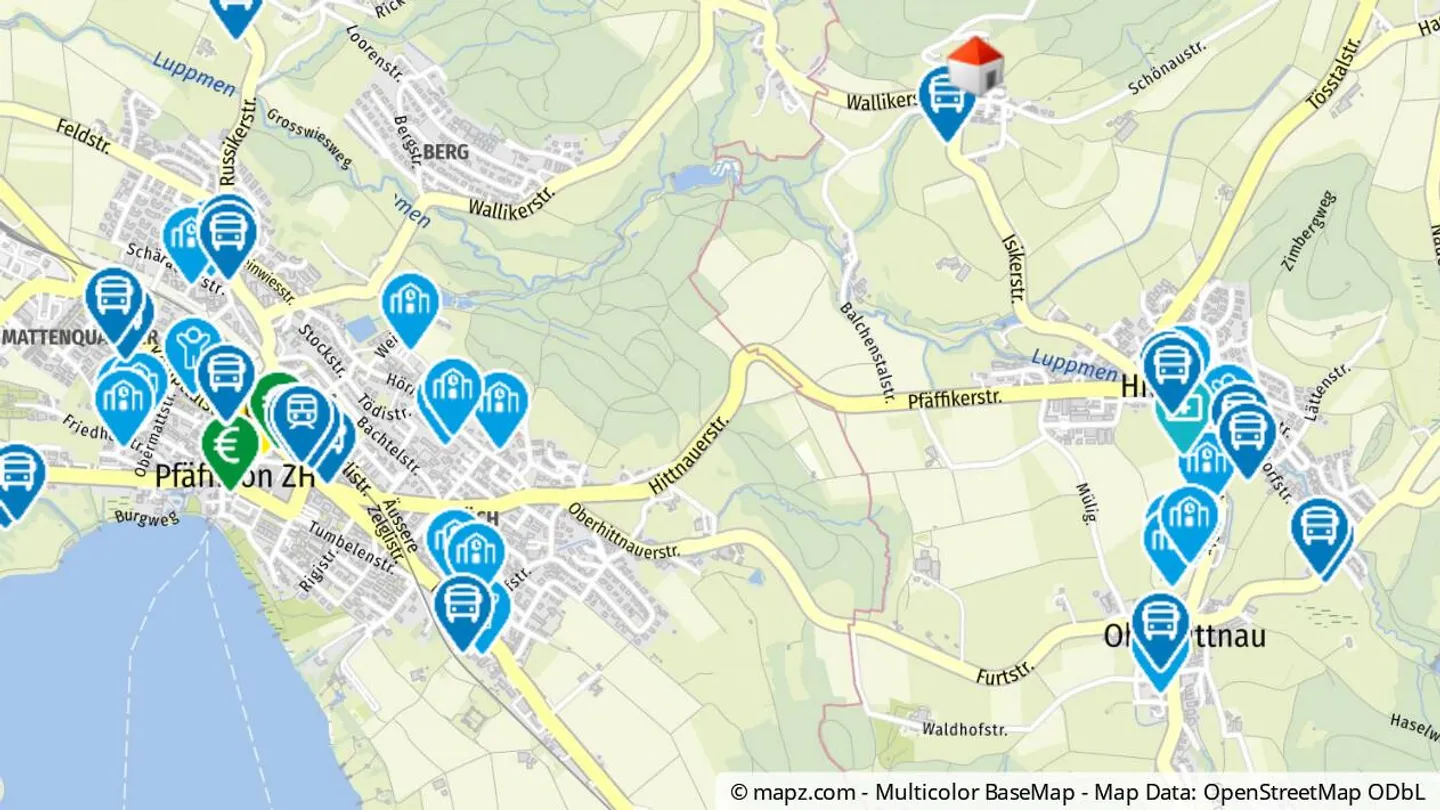
Task: Click the bus marker on Äussere Zelglistr. south
Action: [462, 607]
